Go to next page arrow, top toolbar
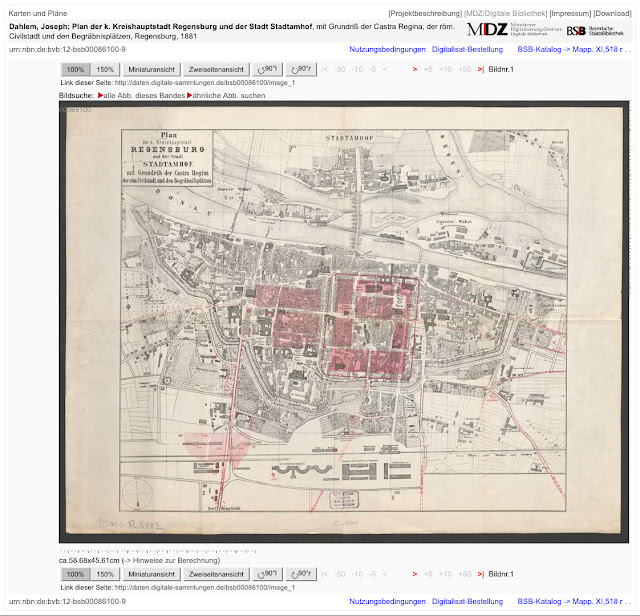This screenshot has width=640, height=616. (x=415, y=69)
